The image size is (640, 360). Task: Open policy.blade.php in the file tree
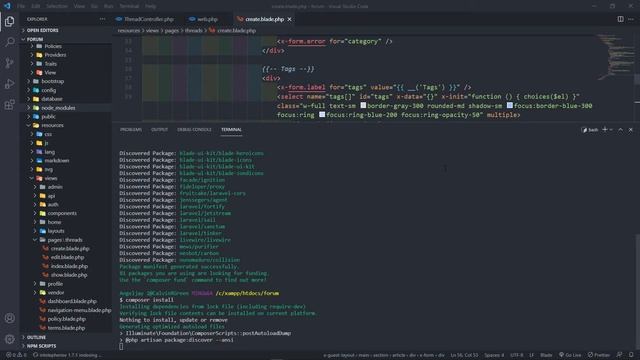[67, 319]
